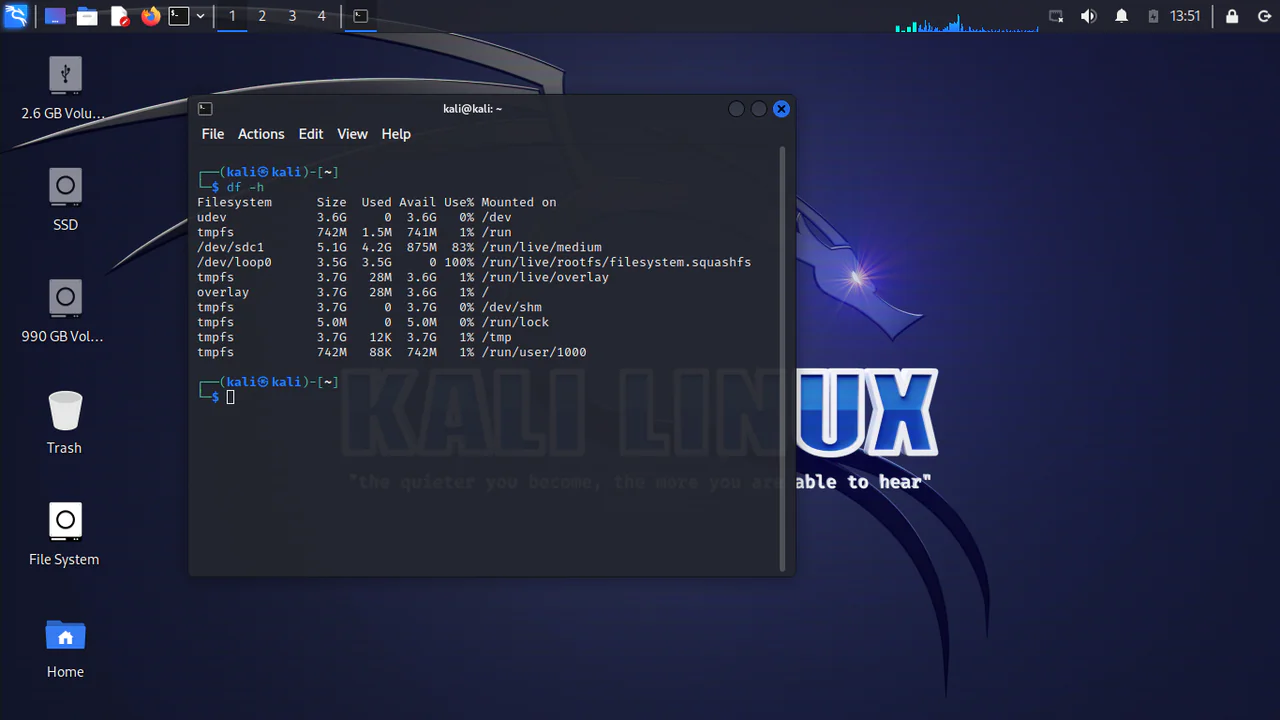The width and height of the screenshot is (1280, 720).
Task: Log out via the tray logout icon
Action: point(1264,16)
